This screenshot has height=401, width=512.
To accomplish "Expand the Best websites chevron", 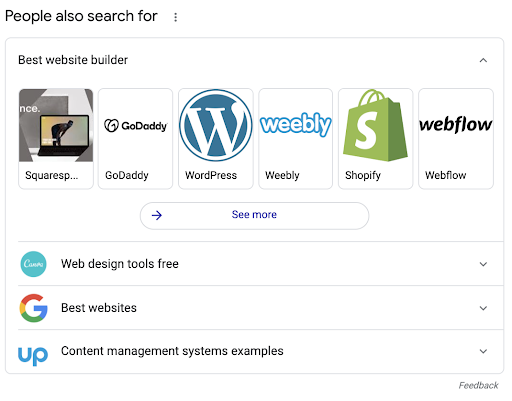I will [x=483, y=308].
